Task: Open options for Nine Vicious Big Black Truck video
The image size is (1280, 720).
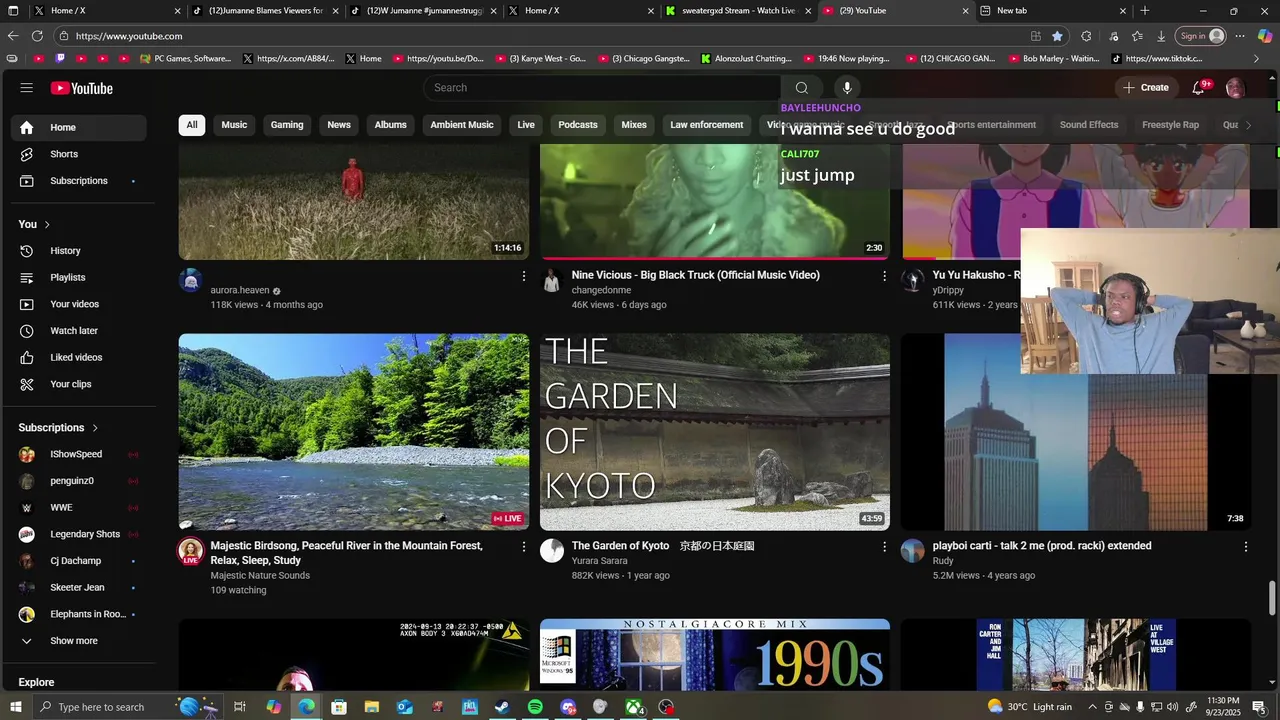Action: [884, 276]
